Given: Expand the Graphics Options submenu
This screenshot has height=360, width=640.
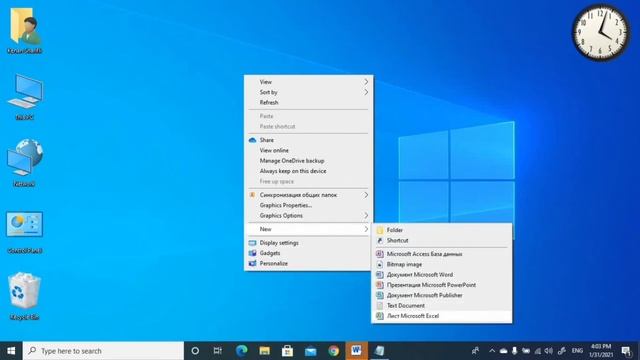Looking at the screenshot, I should pos(308,216).
